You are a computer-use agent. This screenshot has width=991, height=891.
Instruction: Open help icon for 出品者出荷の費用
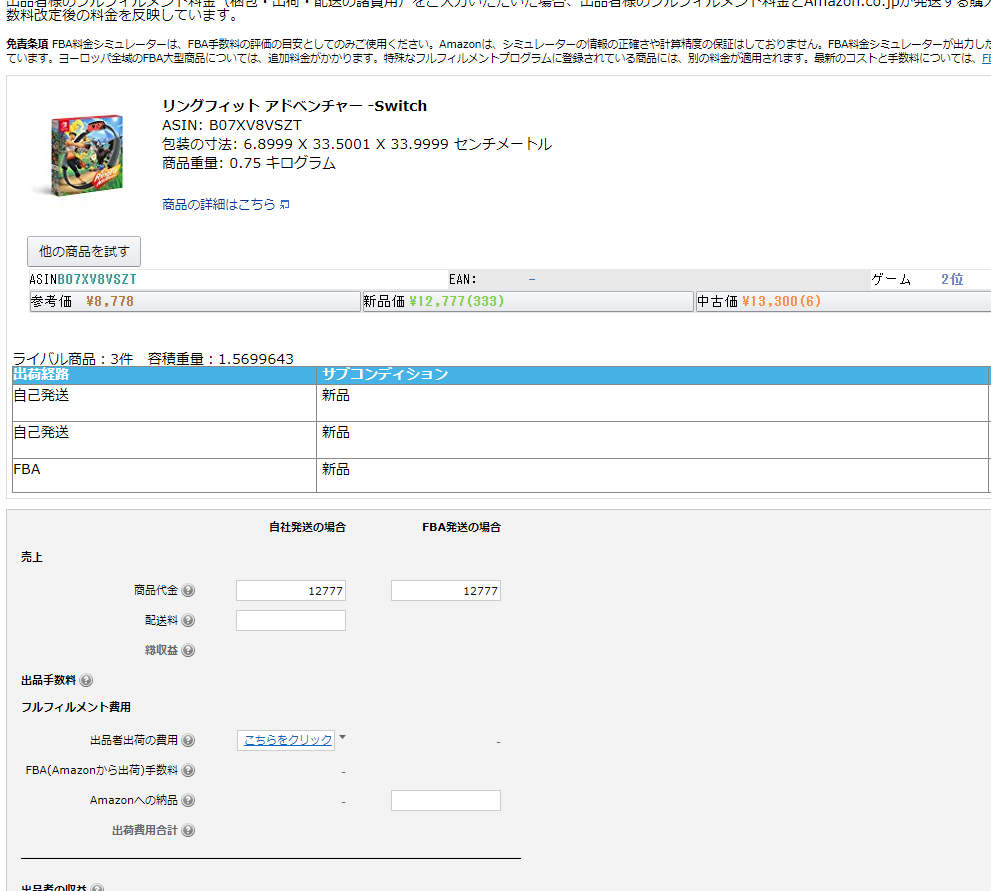click(188, 740)
